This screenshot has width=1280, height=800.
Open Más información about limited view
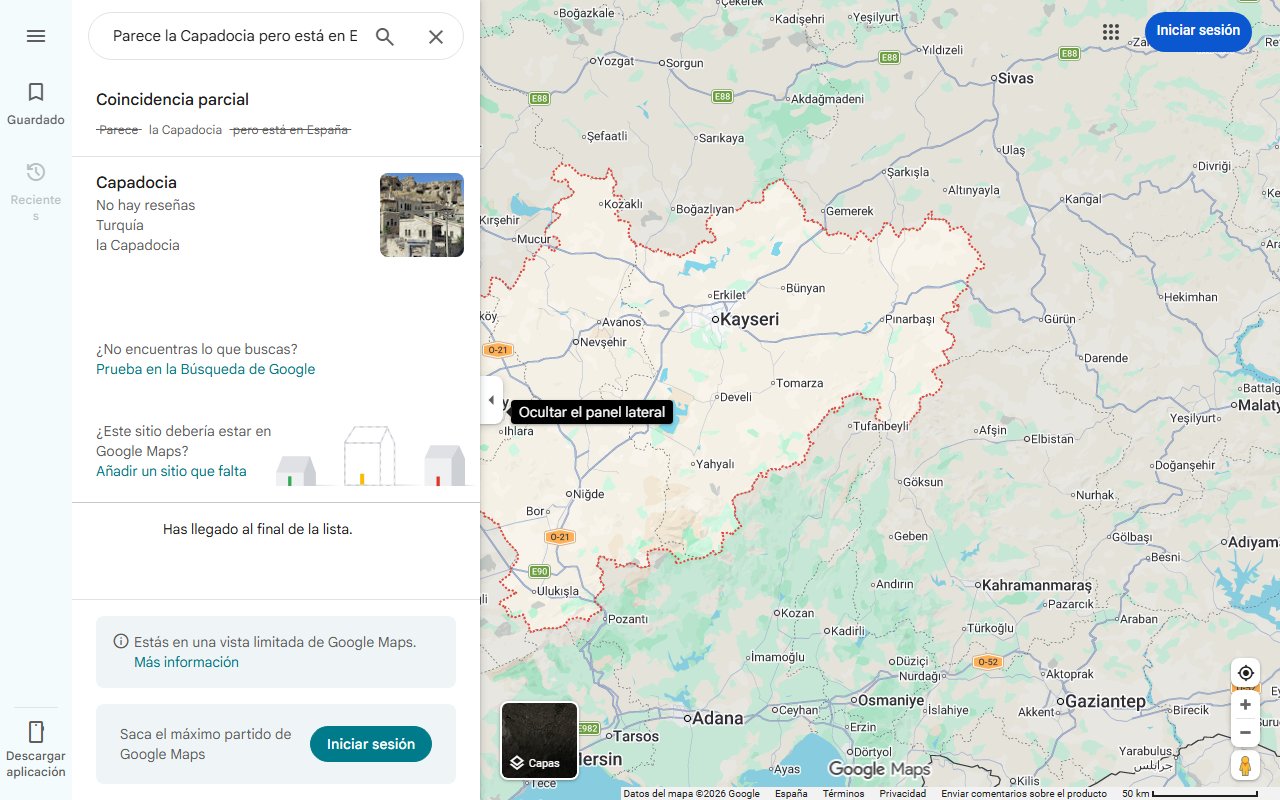pyautogui.click(x=186, y=662)
